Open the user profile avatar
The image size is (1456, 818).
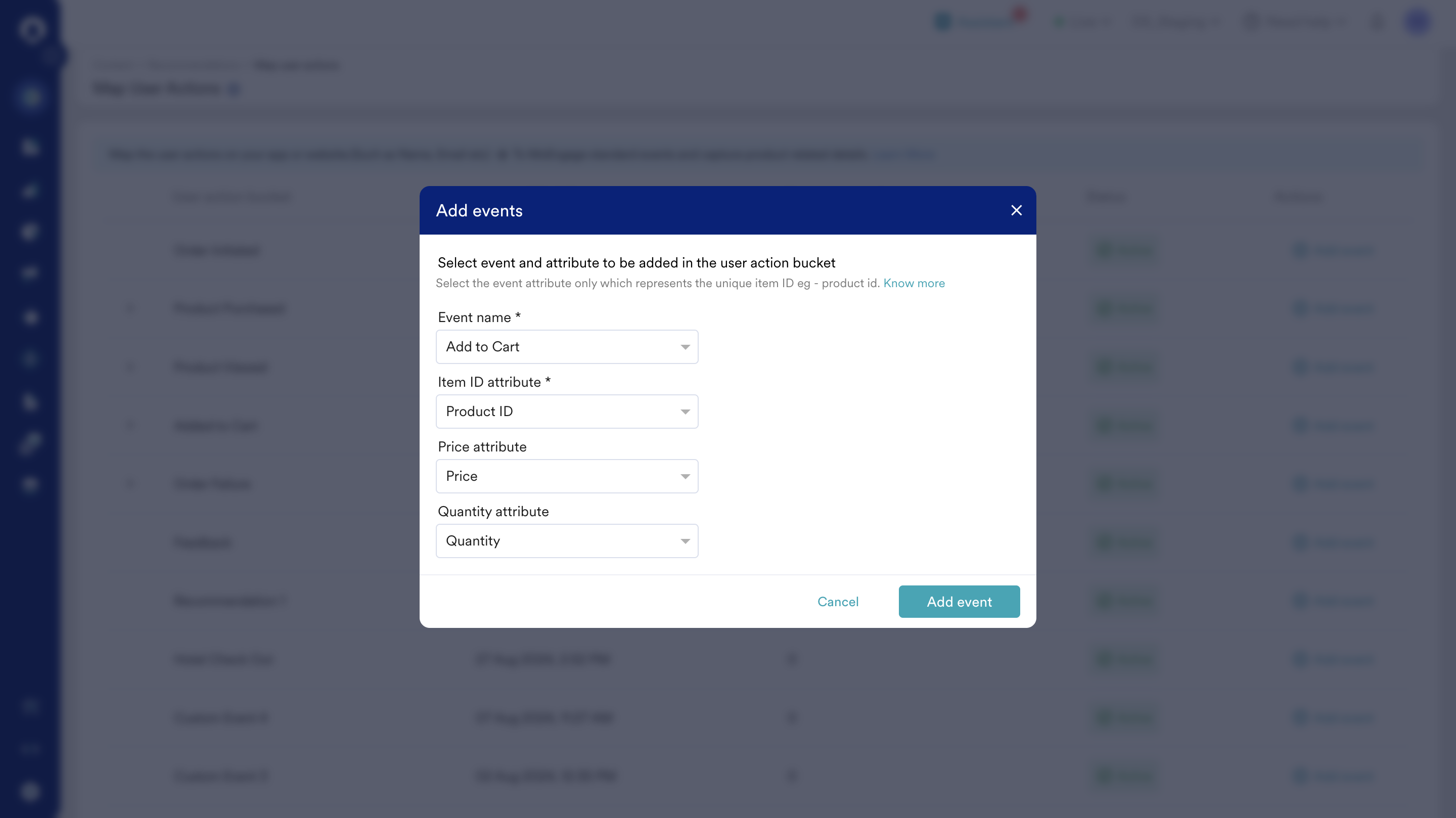pos(1418,21)
